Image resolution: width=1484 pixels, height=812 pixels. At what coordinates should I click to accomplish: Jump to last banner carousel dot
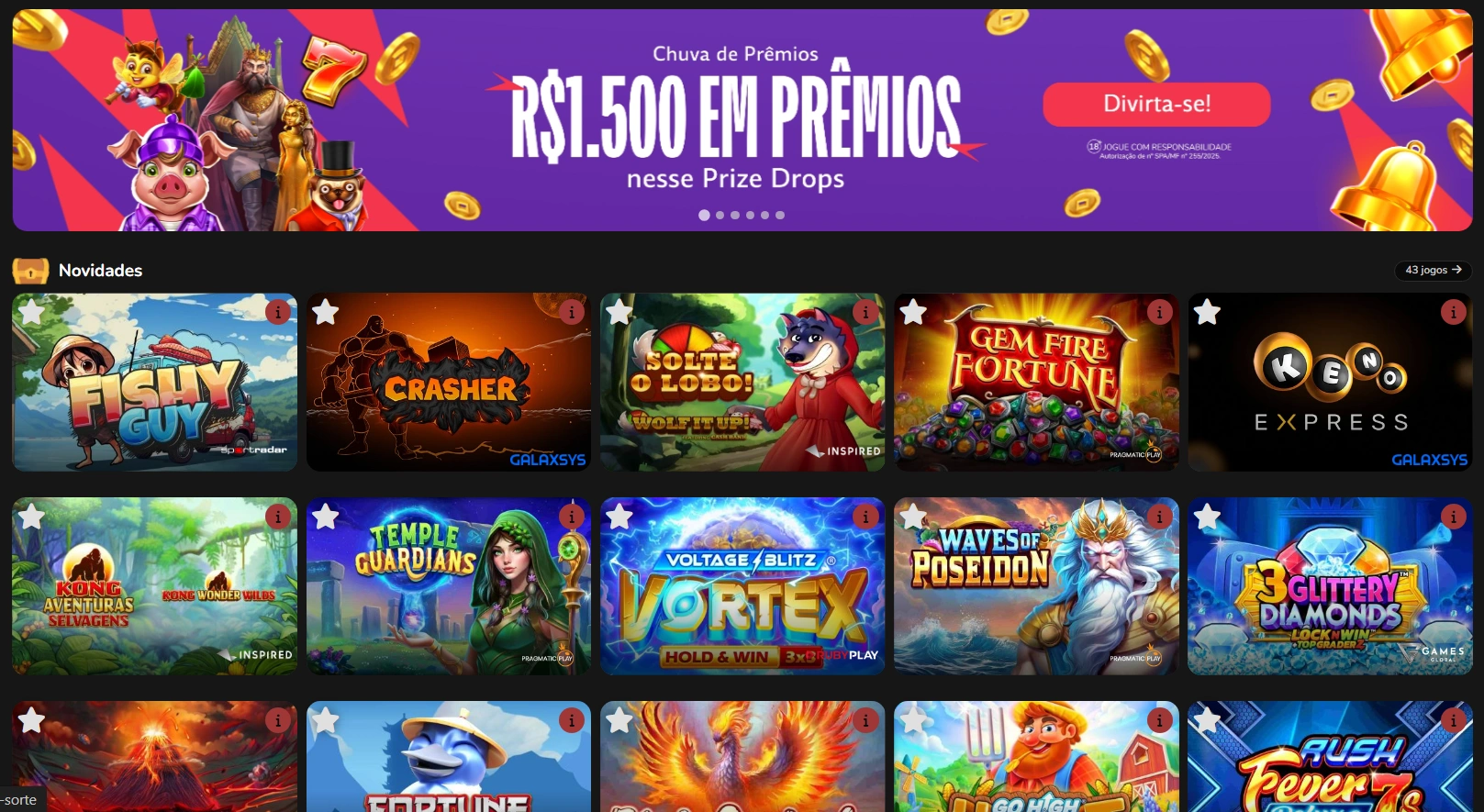(x=780, y=215)
